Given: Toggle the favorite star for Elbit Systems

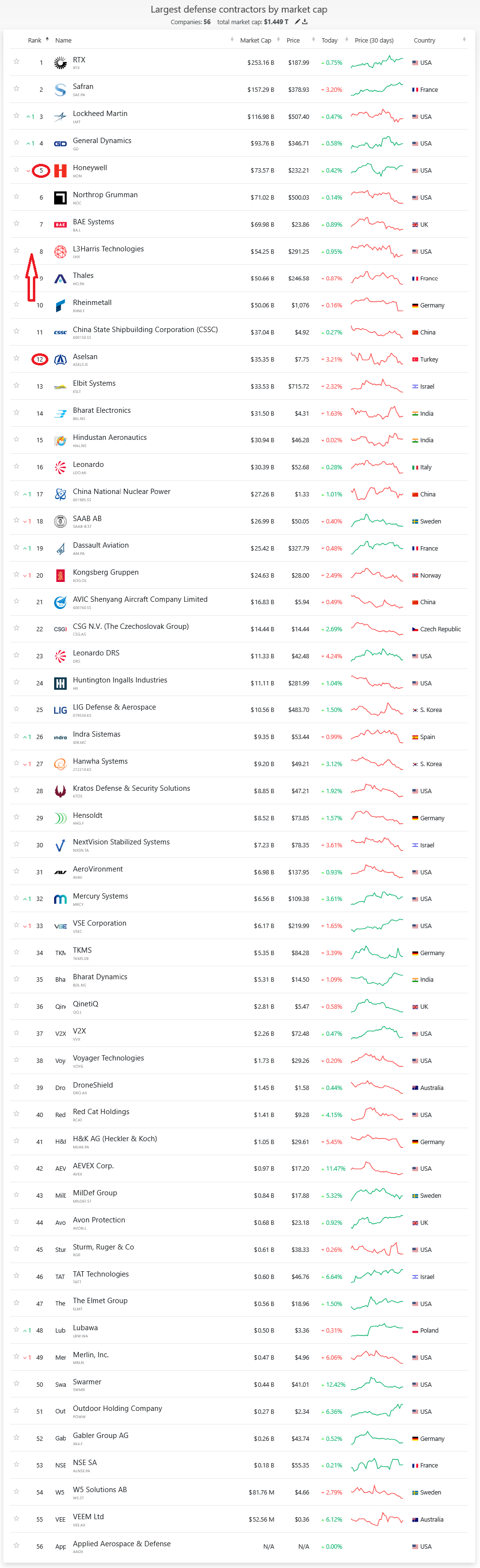Looking at the screenshot, I should tap(16, 385).
